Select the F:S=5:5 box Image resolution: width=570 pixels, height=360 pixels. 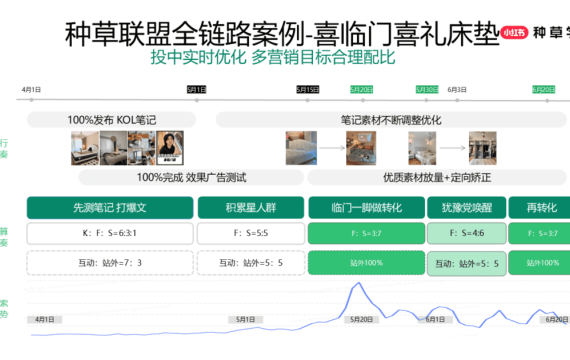[x=251, y=233]
